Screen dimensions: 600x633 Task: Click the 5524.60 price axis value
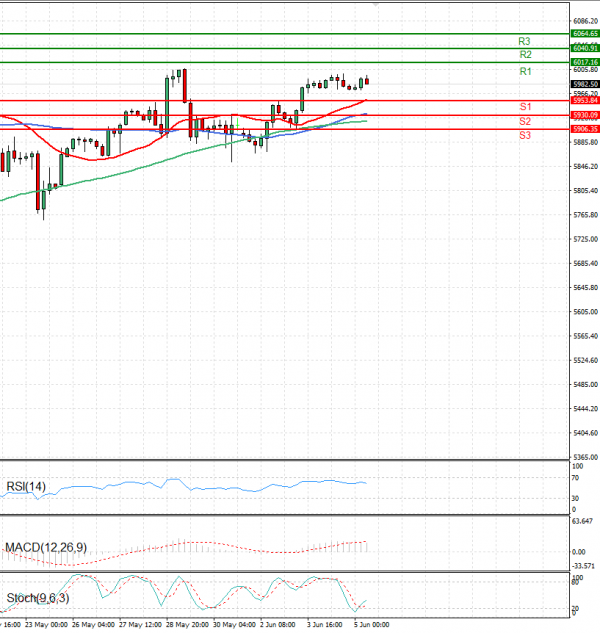(x=585, y=360)
